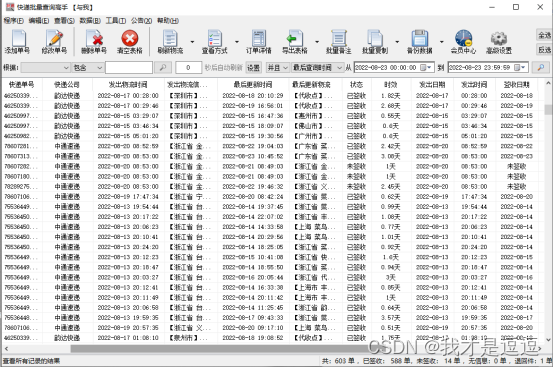Expand the arrow beside 刷新物流
This screenshot has height=367, width=554.
pos(193,42)
